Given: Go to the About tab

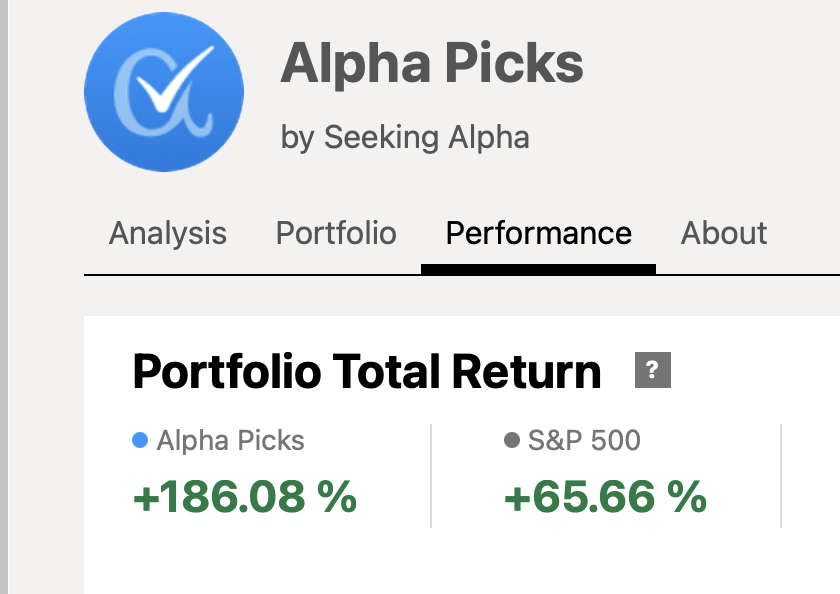Looking at the screenshot, I should pos(724,233).
